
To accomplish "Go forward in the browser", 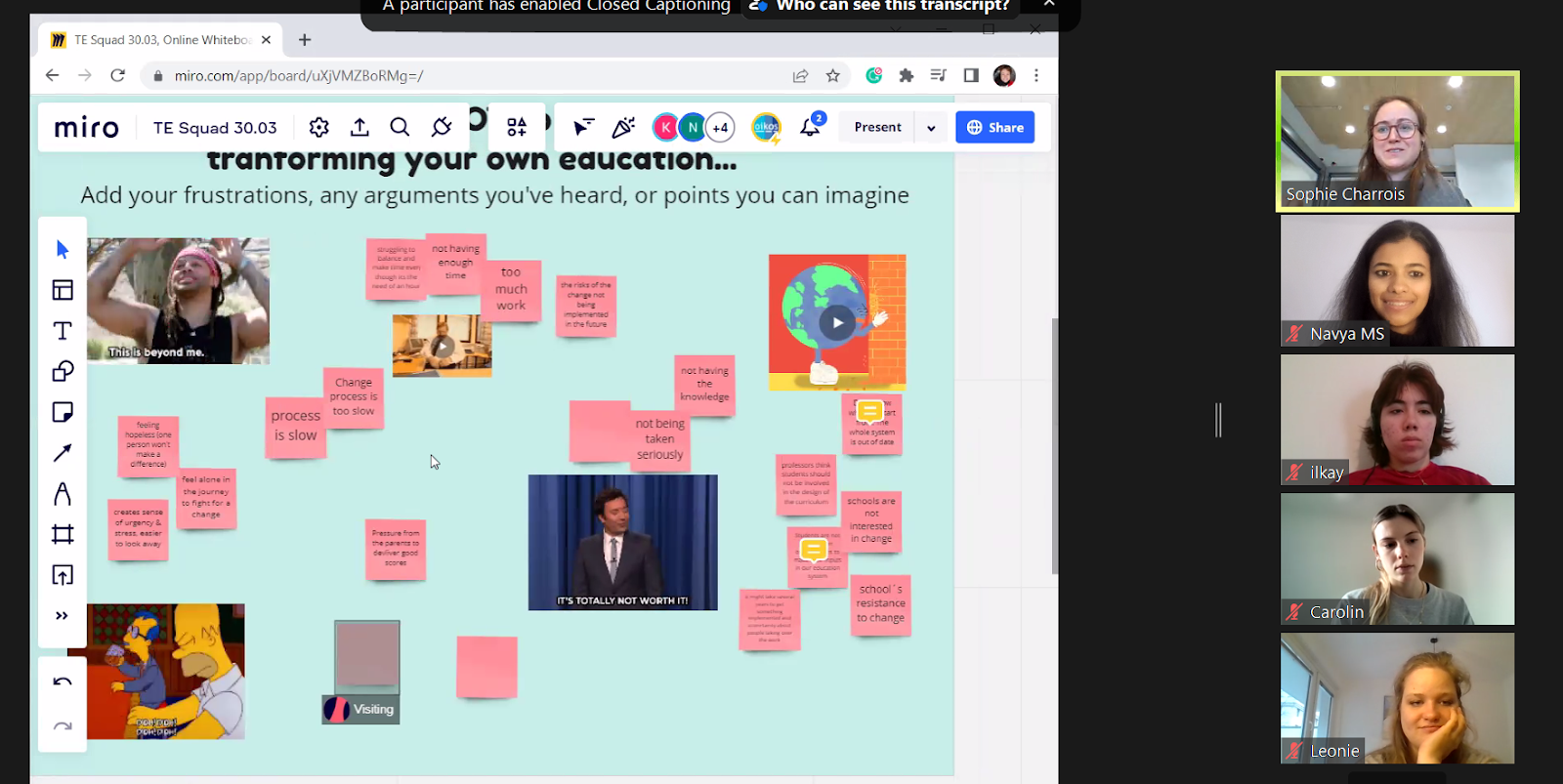I will click(x=85, y=75).
